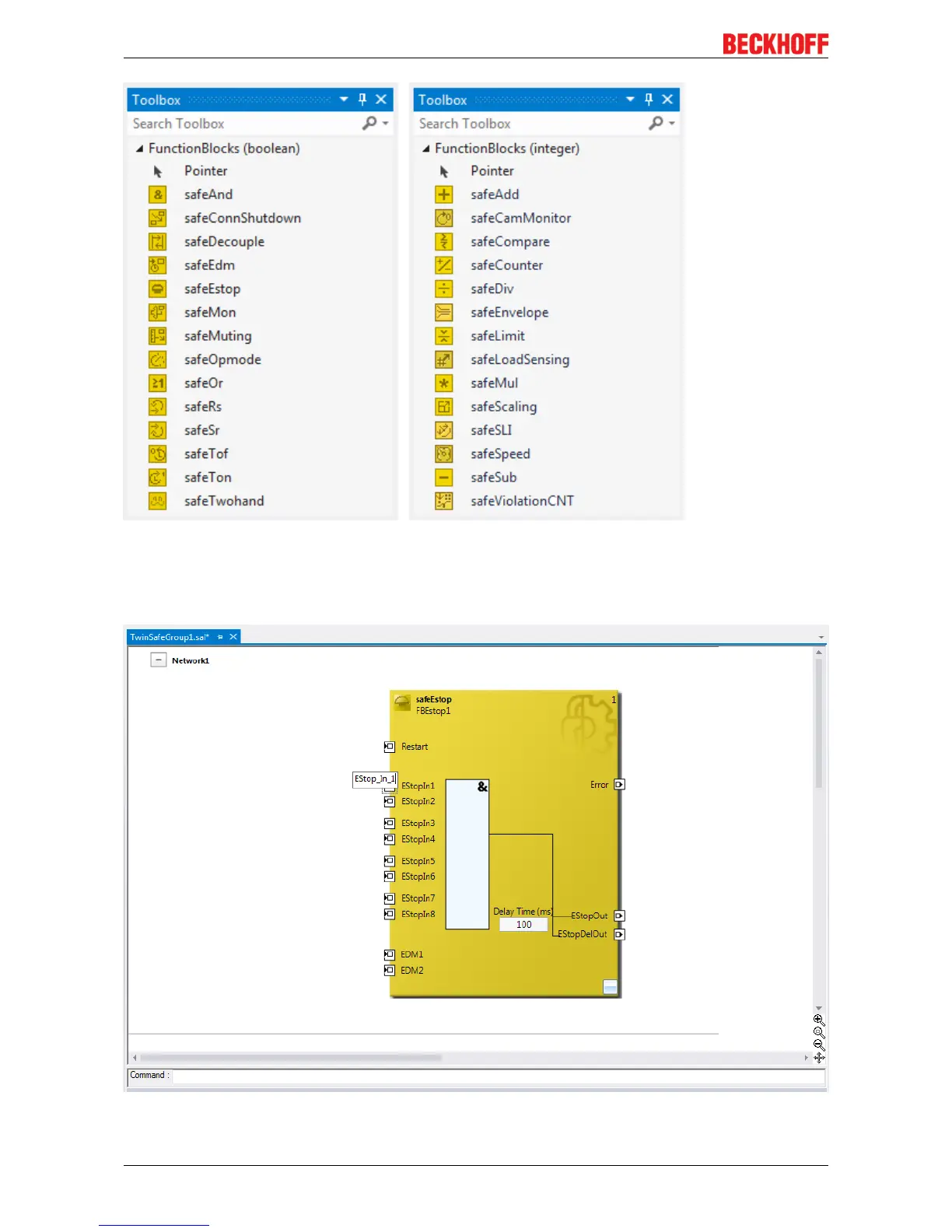Open integer Toolbox window options dropdown
This screenshot has width=952, height=1232.
[630, 100]
